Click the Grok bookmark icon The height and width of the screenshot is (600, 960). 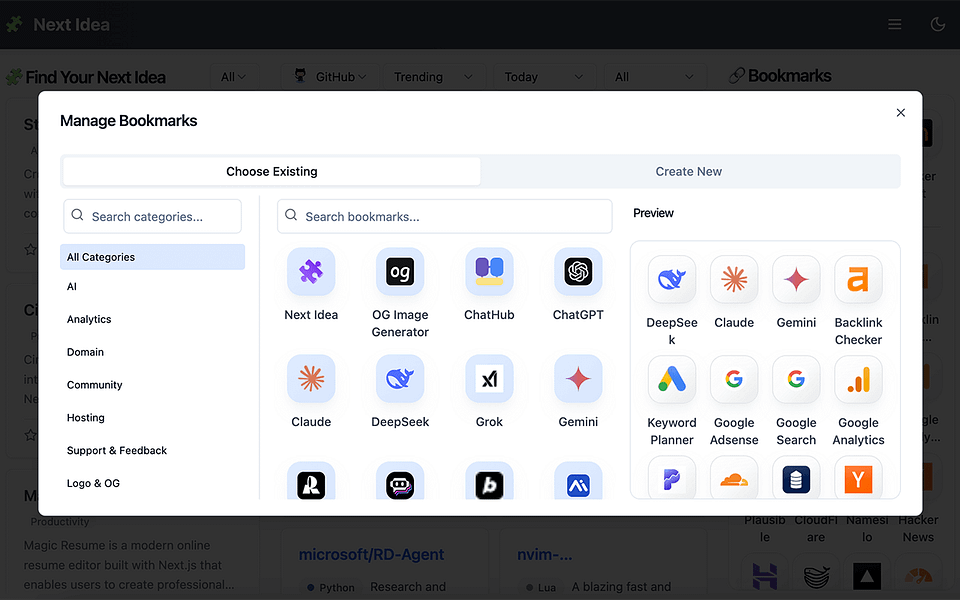[x=489, y=378]
